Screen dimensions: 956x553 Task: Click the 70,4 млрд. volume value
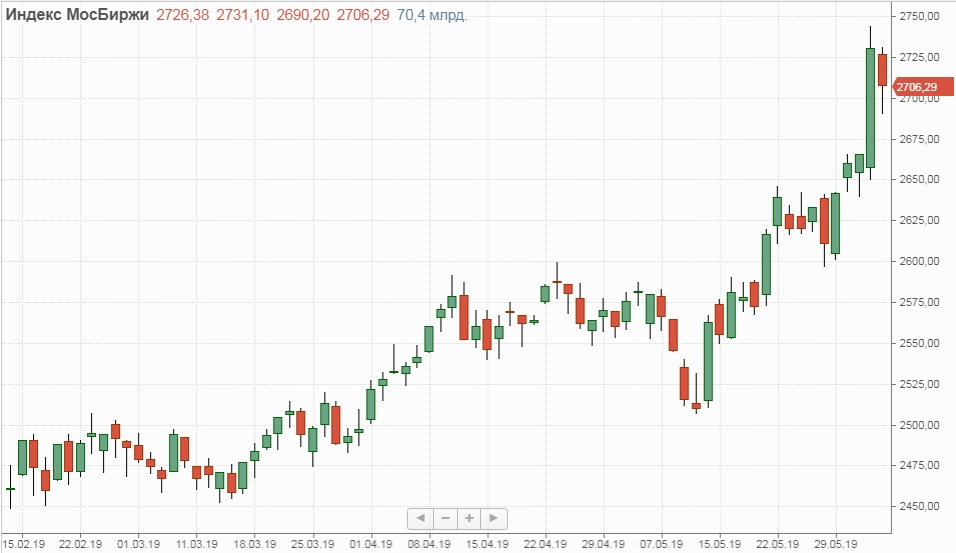[432, 15]
